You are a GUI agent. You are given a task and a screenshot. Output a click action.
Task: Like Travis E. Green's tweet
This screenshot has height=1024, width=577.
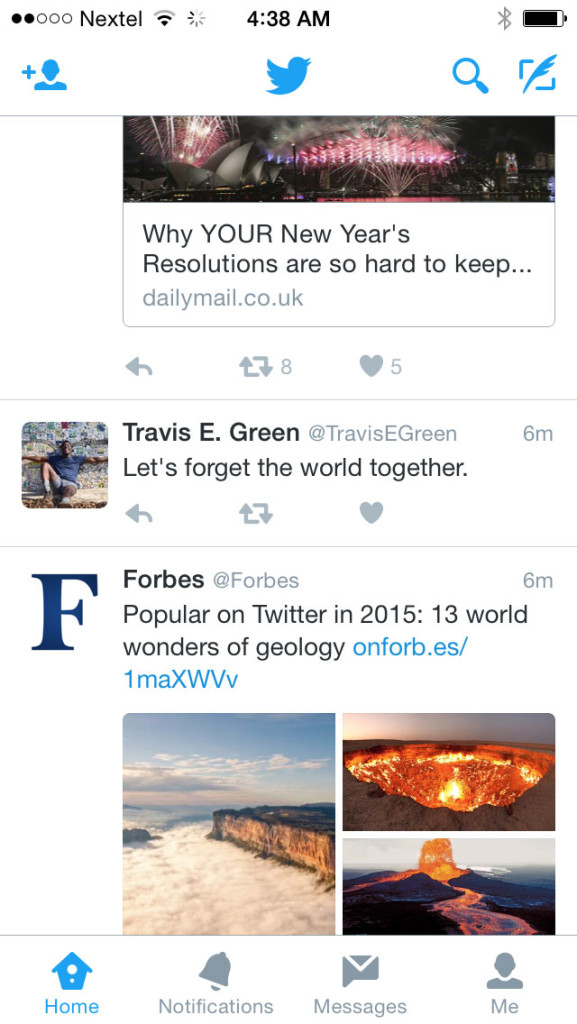click(x=371, y=513)
